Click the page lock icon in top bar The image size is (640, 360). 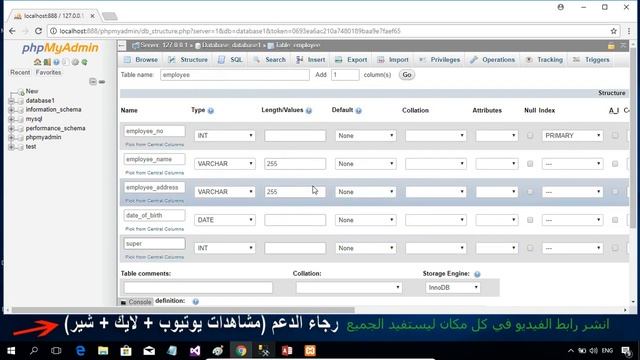(611, 46)
